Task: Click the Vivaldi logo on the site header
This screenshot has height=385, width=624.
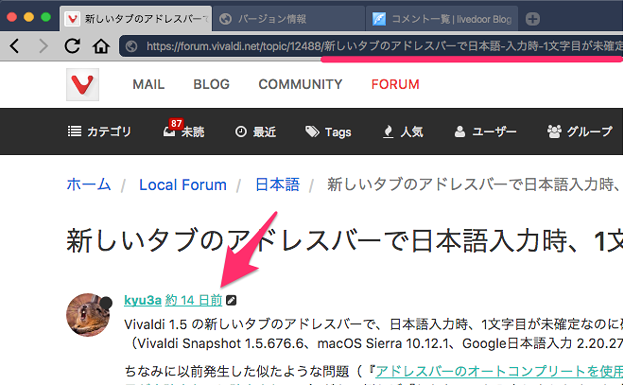Action: (x=82, y=84)
